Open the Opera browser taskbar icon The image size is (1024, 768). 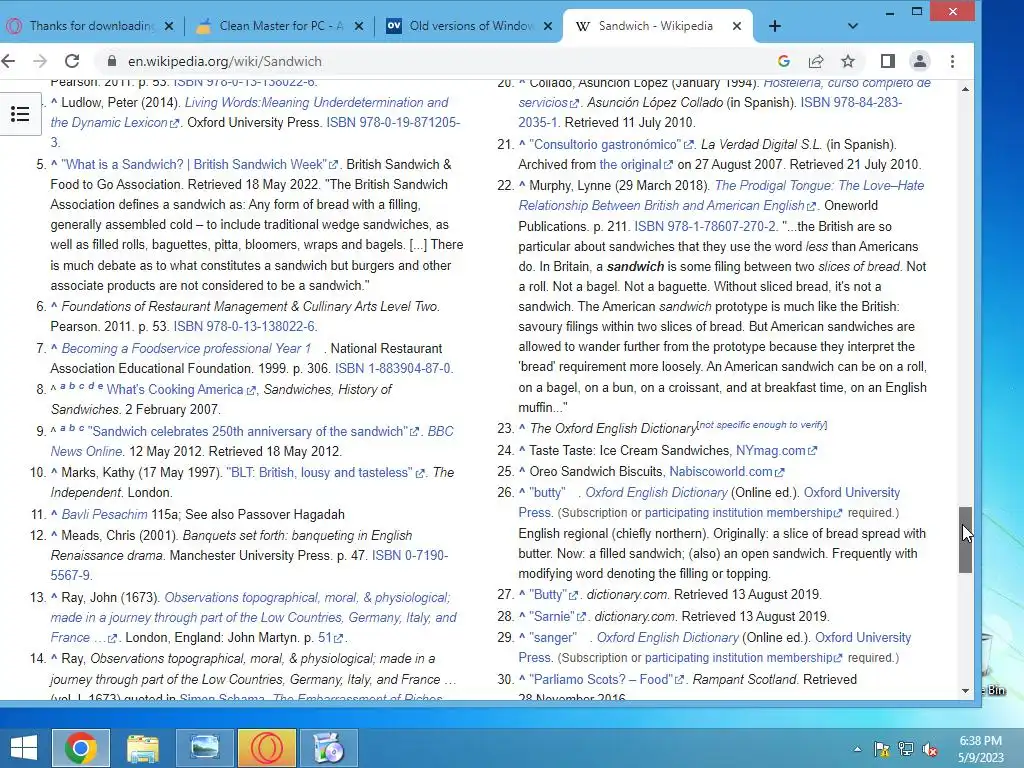(x=267, y=748)
